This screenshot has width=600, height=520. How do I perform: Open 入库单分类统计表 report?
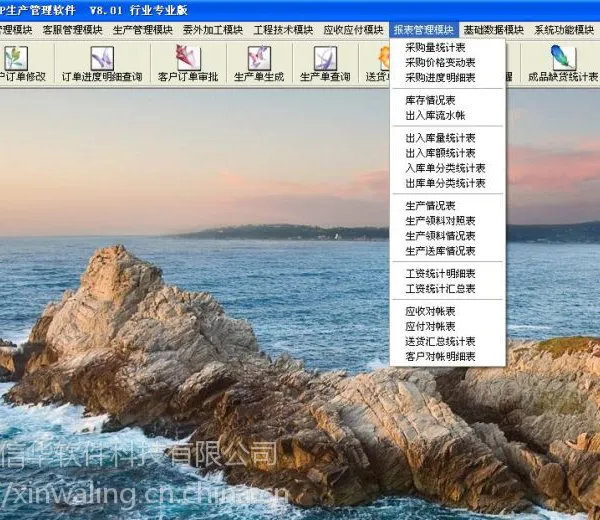pyautogui.click(x=448, y=168)
